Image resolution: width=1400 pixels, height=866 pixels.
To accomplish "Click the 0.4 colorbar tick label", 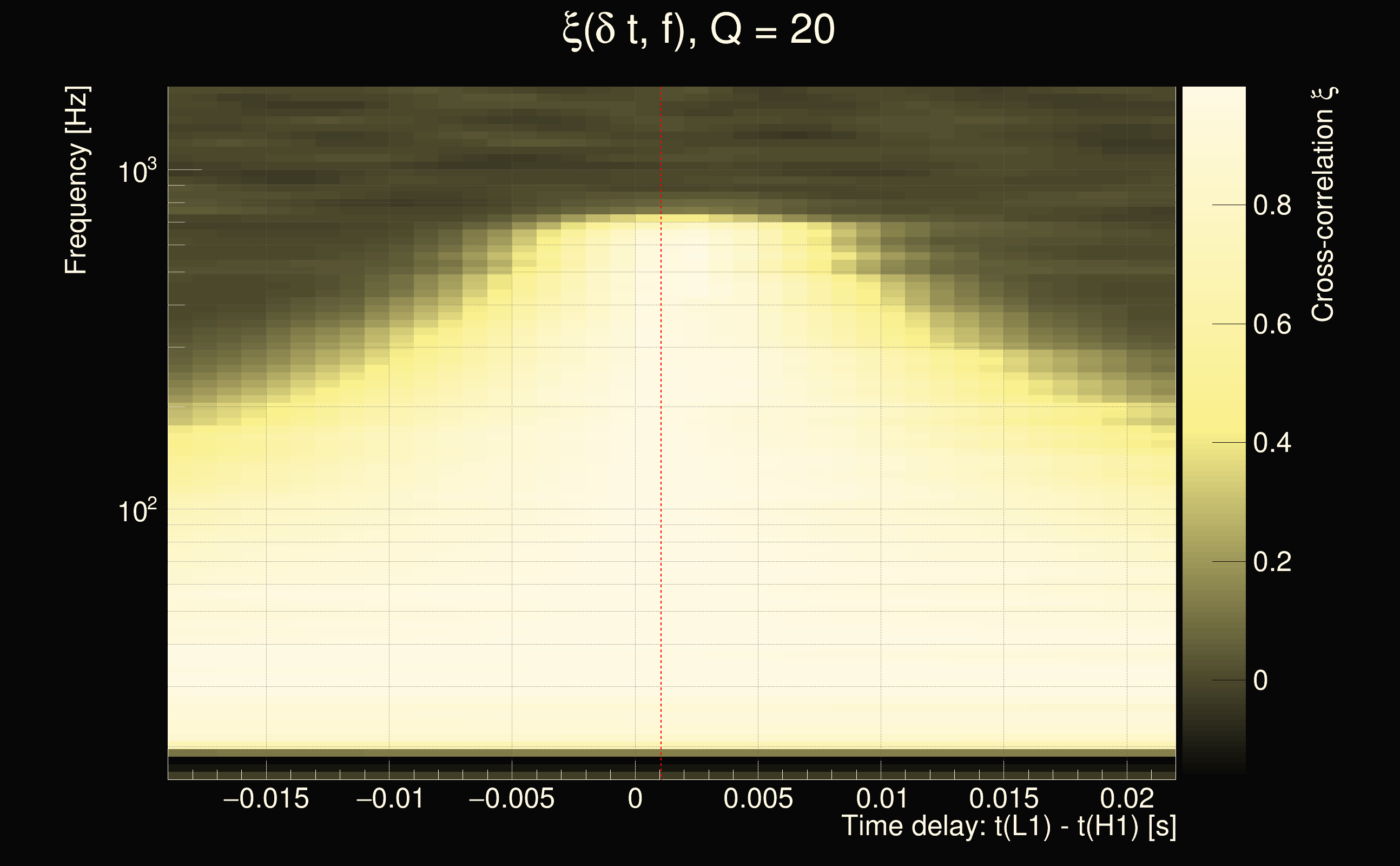I will pyautogui.click(x=1272, y=443).
